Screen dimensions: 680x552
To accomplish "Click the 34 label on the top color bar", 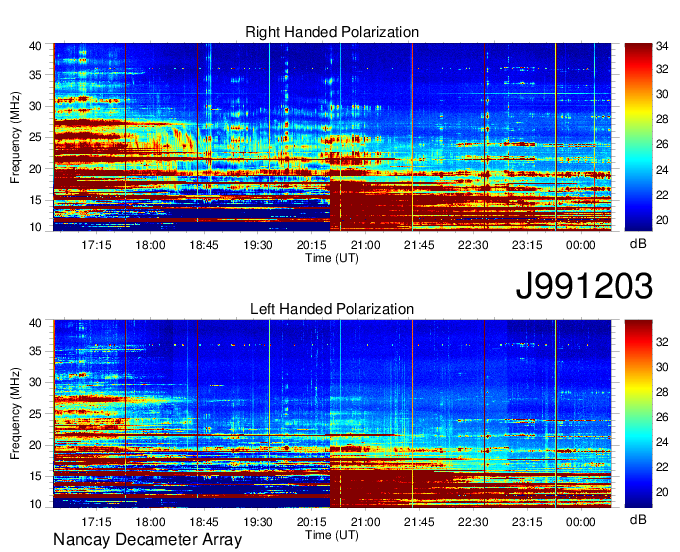I will coord(662,46).
